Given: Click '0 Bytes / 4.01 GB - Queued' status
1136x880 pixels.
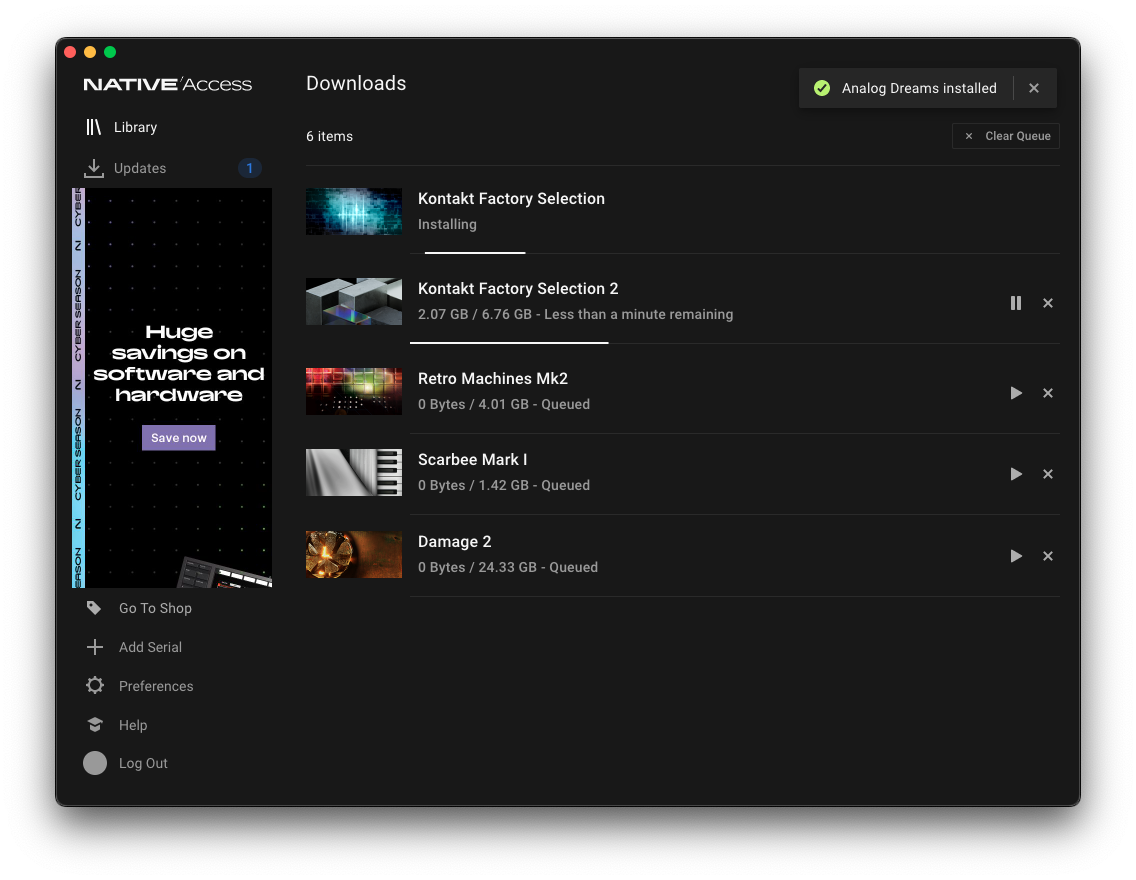Looking at the screenshot, I should coord(504,404).
